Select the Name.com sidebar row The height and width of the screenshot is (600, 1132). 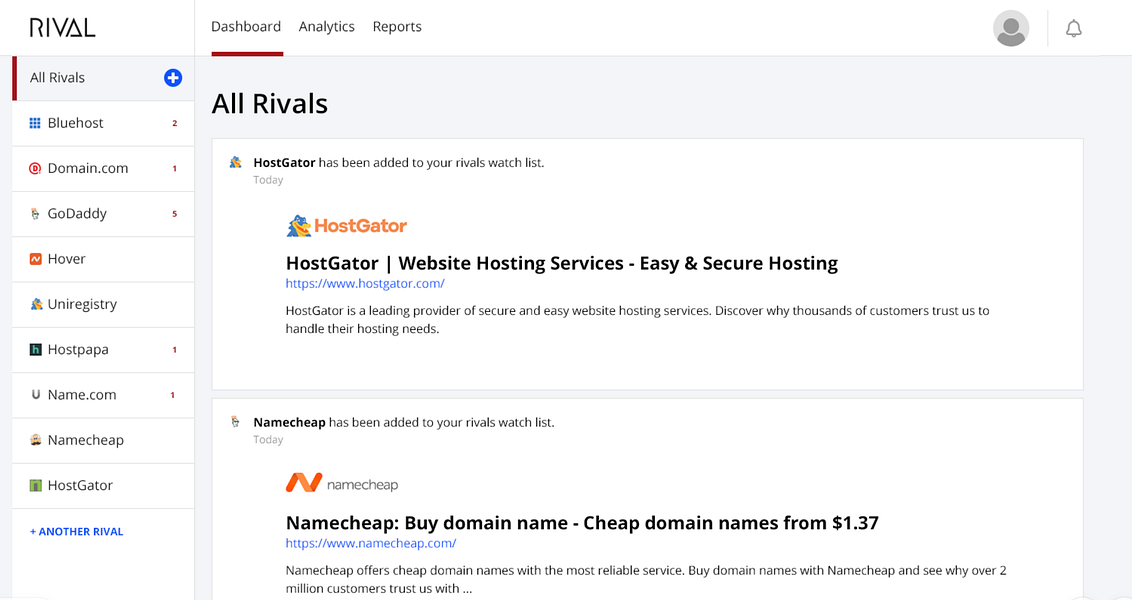click(103, 396)
